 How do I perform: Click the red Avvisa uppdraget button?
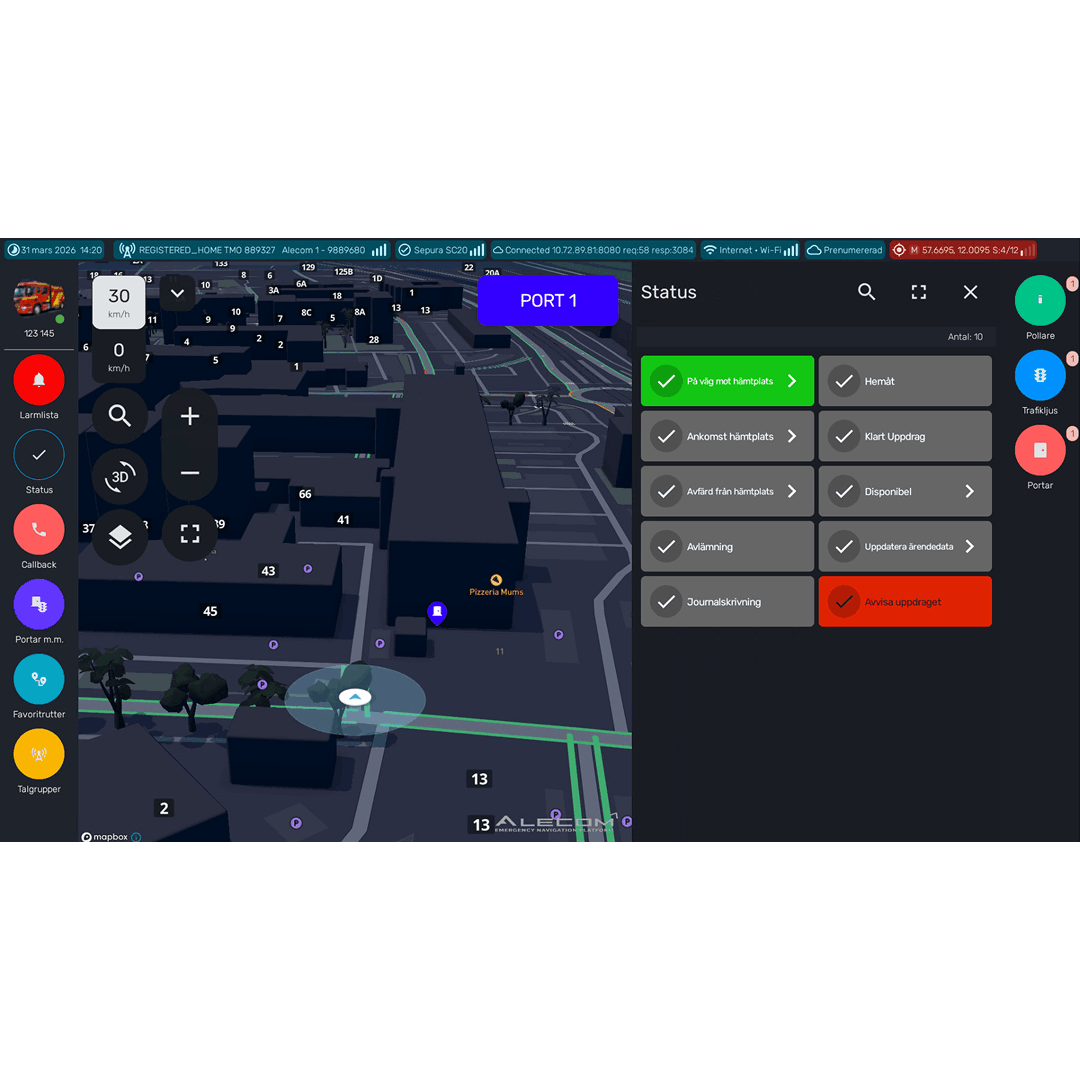(x=905, y=601)
